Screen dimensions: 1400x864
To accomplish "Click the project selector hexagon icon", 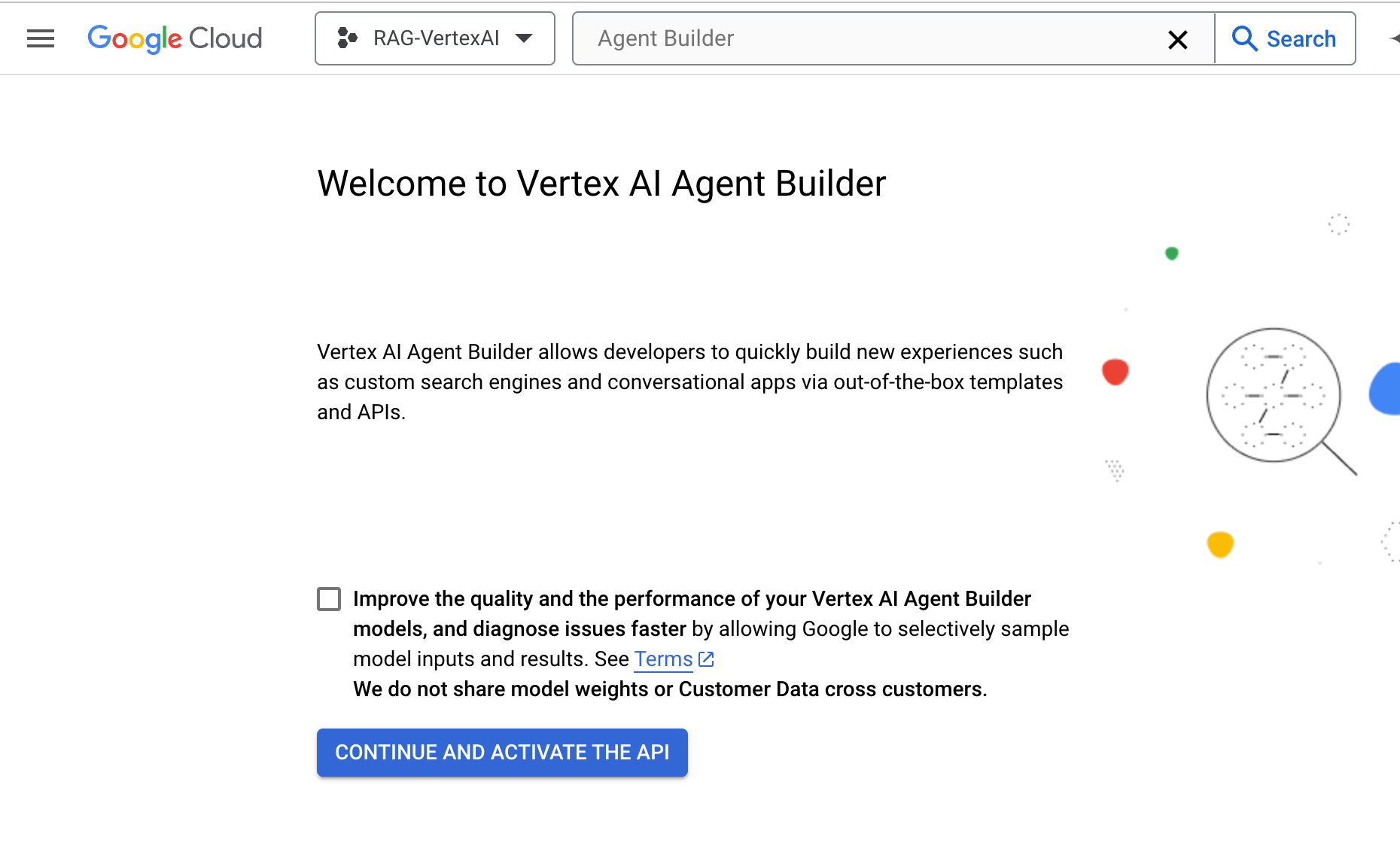I will [347, 38].
